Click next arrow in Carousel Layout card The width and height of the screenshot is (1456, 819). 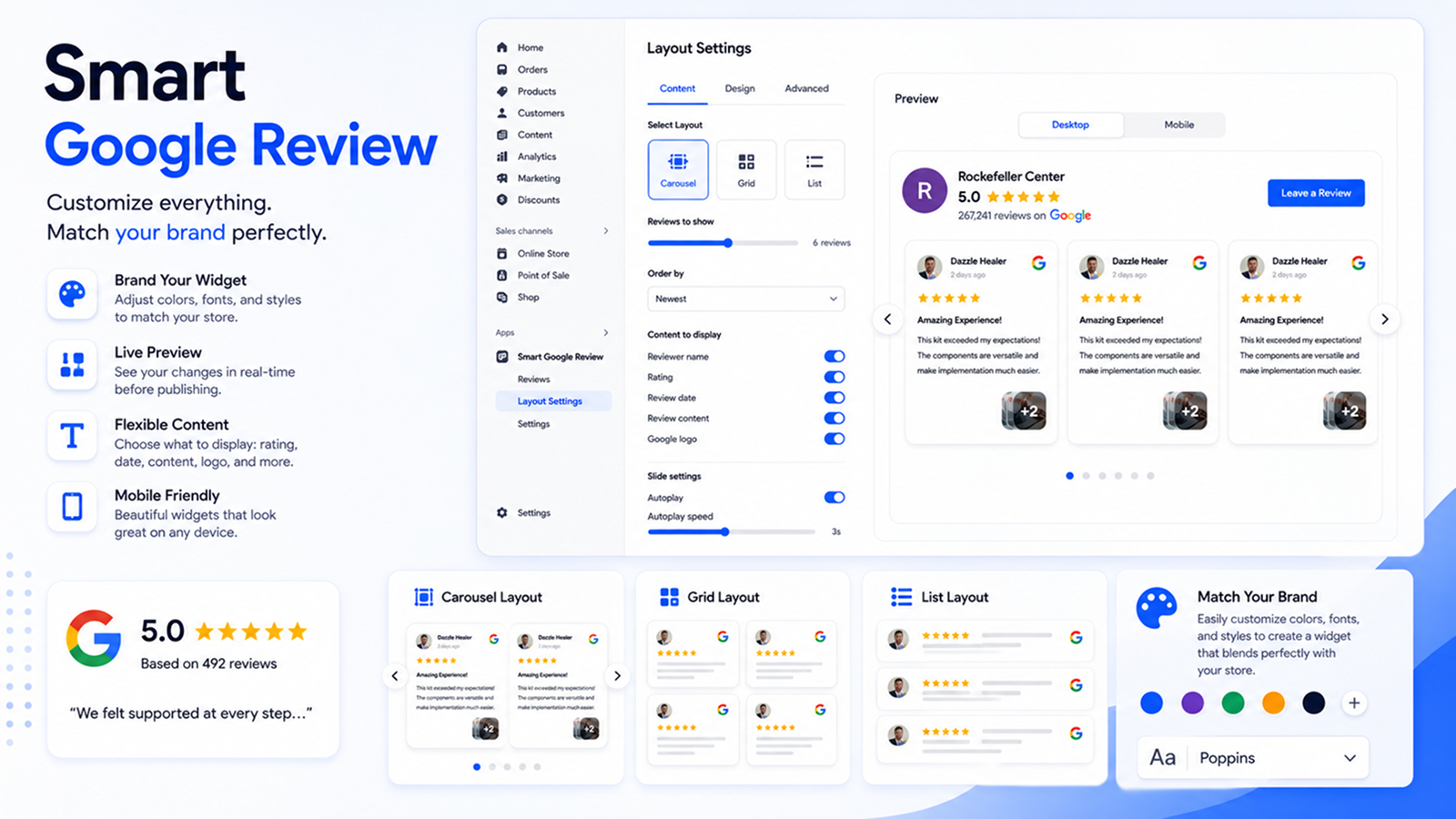click(x=617, y=676)
